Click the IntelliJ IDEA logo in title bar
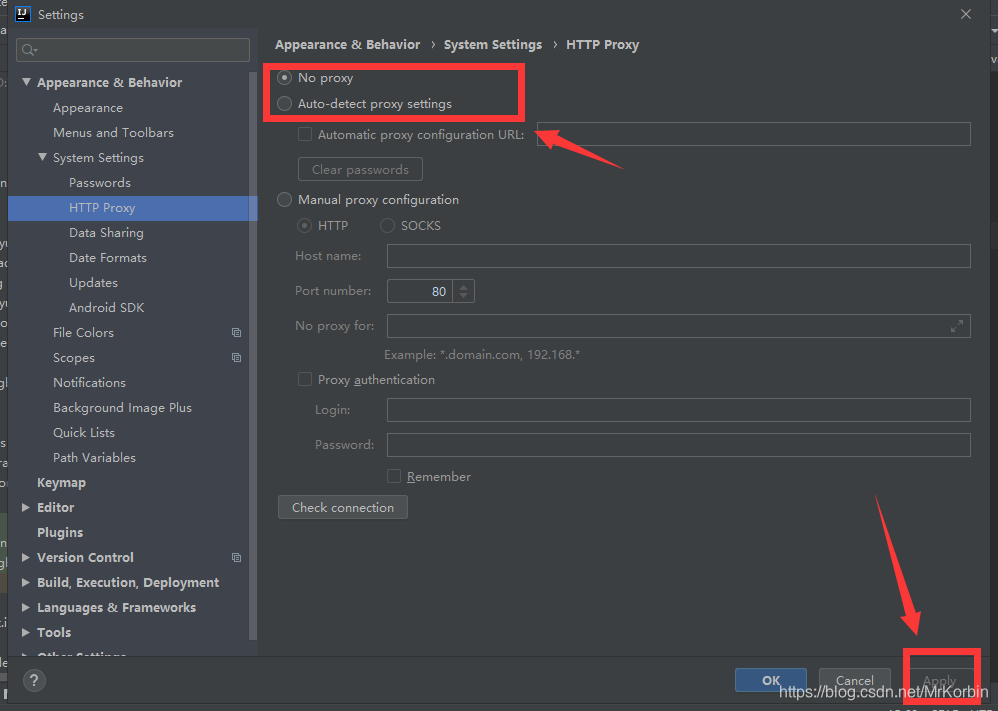The height and width of the screenshot is (711, 998). (22, 14)
